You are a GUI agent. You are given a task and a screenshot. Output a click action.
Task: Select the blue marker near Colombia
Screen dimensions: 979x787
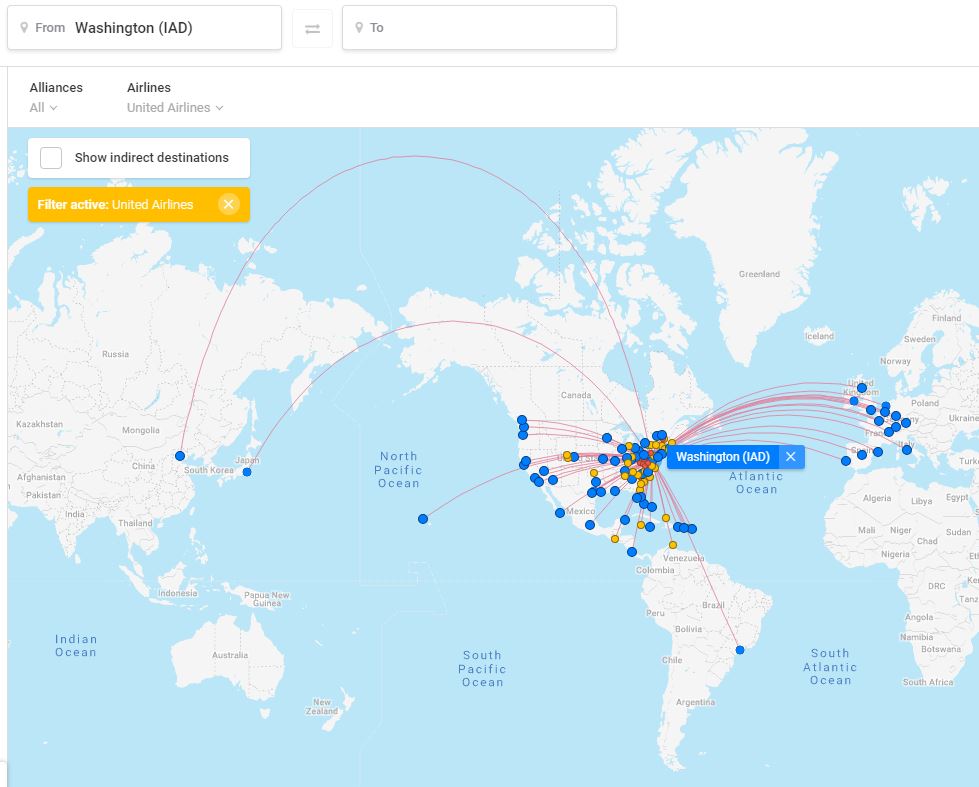coord(631,551)
